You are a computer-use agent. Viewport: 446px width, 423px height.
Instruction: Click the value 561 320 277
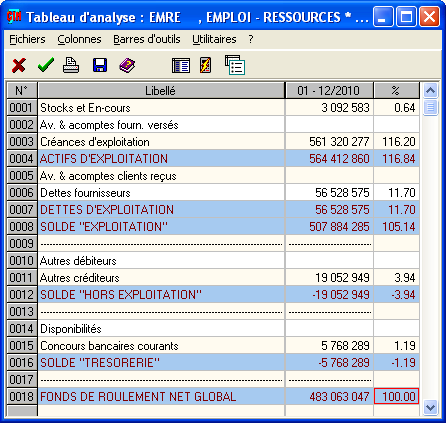click(339, 142)
